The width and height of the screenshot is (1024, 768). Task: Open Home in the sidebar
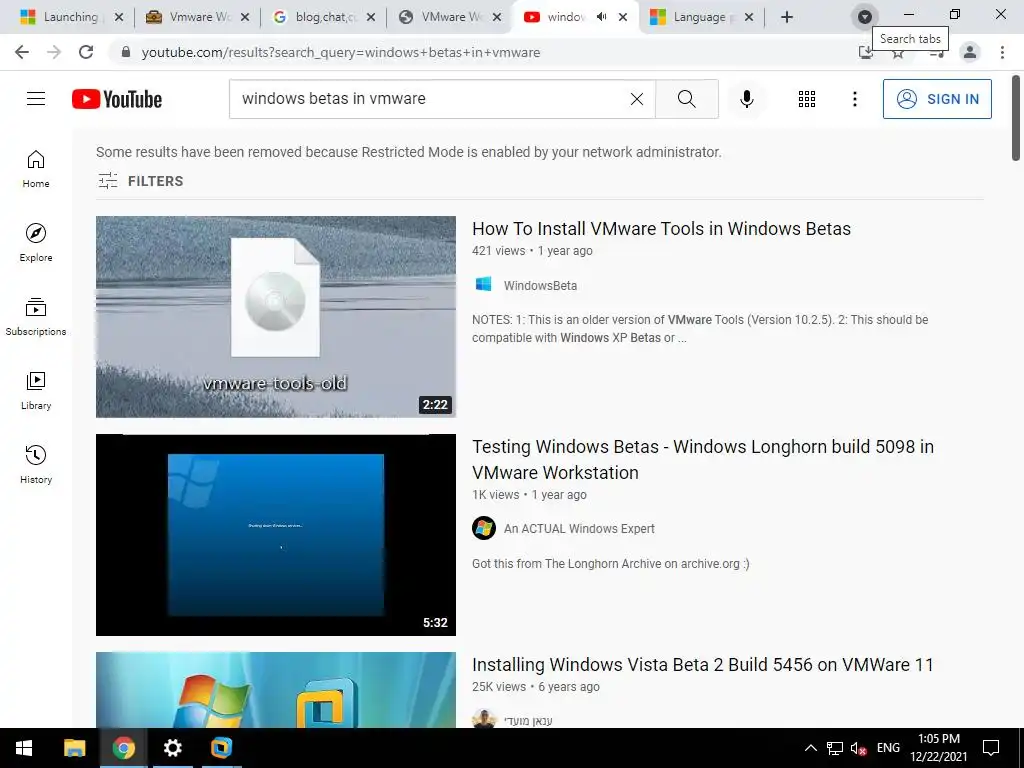tap(36, 169)
